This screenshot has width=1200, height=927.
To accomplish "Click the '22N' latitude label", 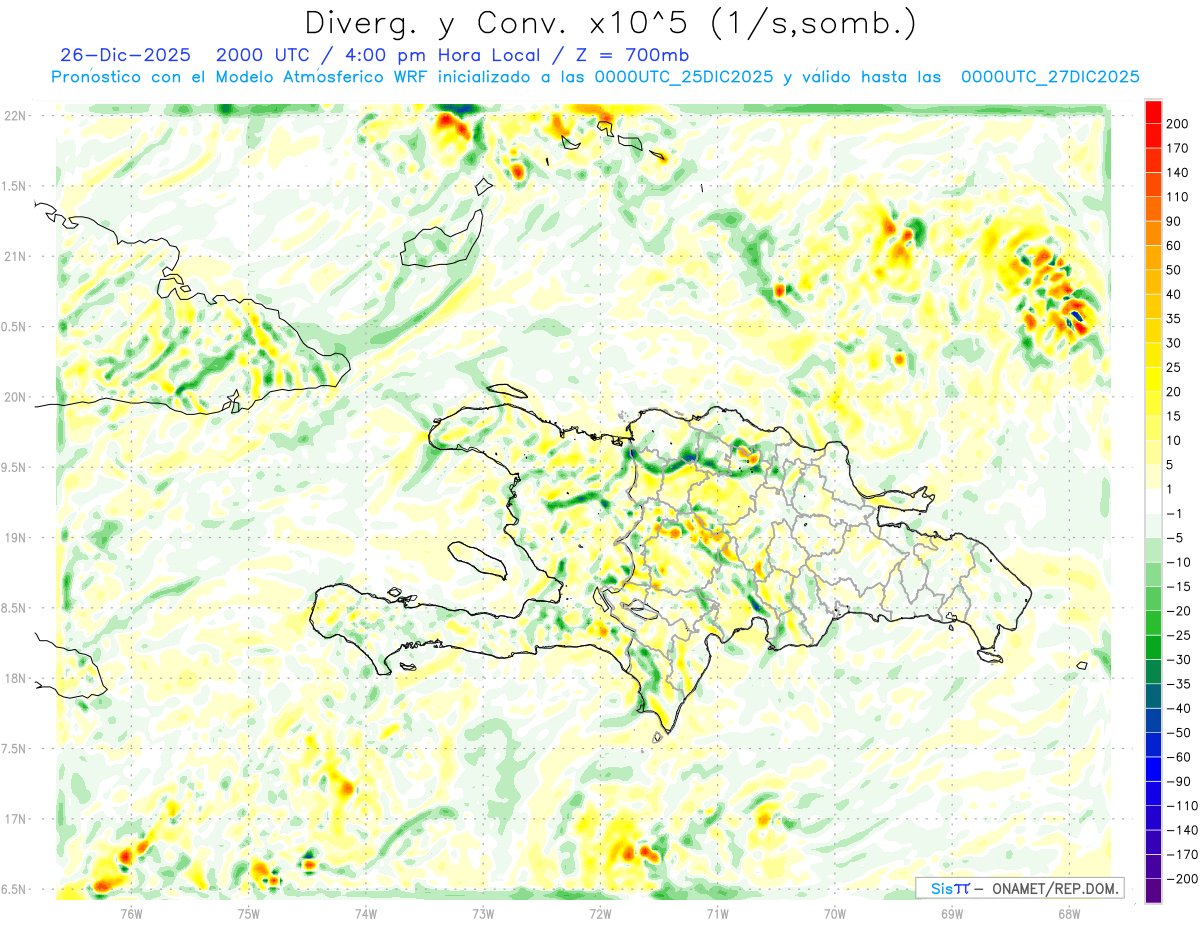I will click(x=15, y=116).
